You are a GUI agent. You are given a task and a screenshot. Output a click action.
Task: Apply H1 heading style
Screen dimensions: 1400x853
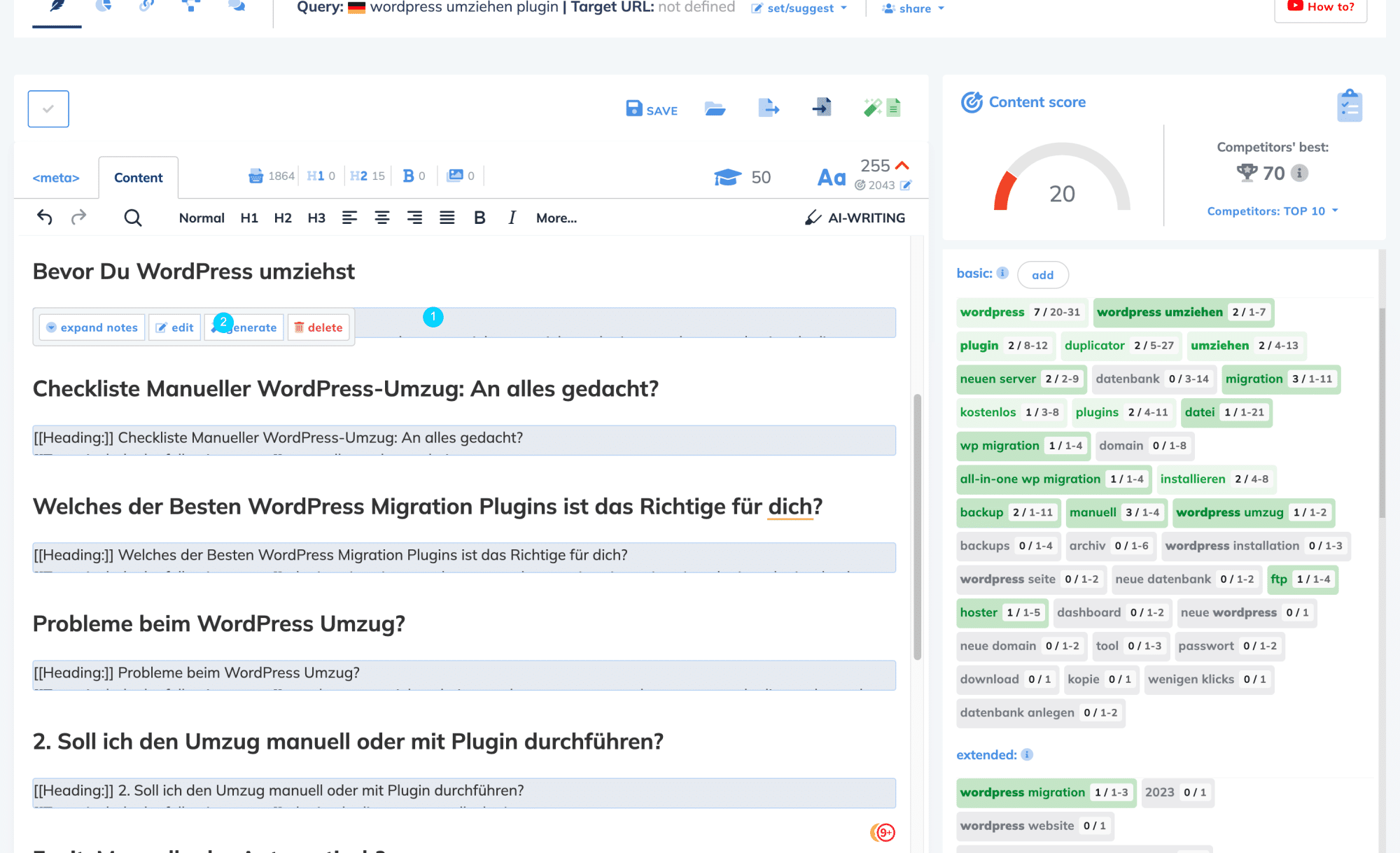tap(249, 218)
